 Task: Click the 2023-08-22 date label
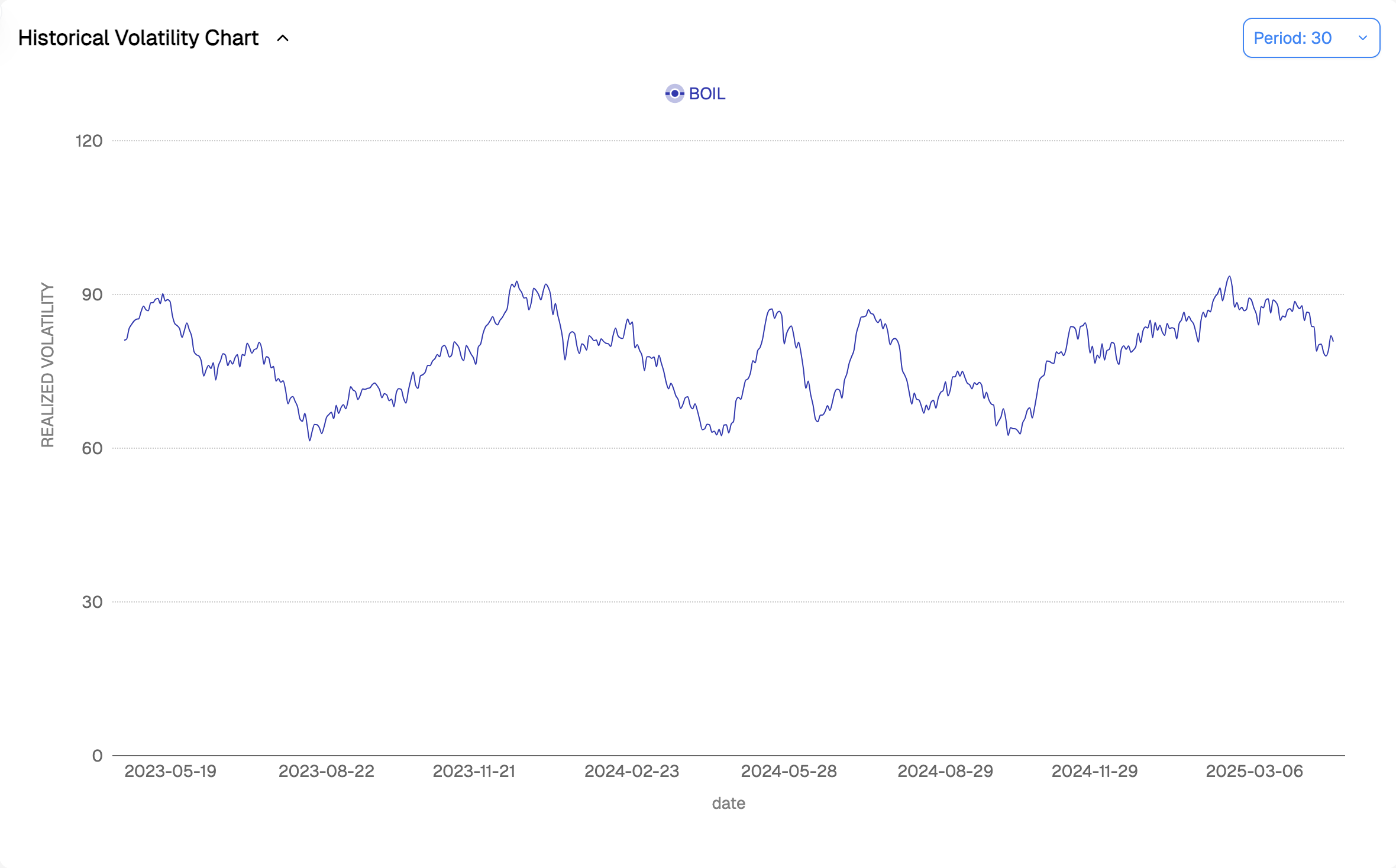click(x=327, y=771)
